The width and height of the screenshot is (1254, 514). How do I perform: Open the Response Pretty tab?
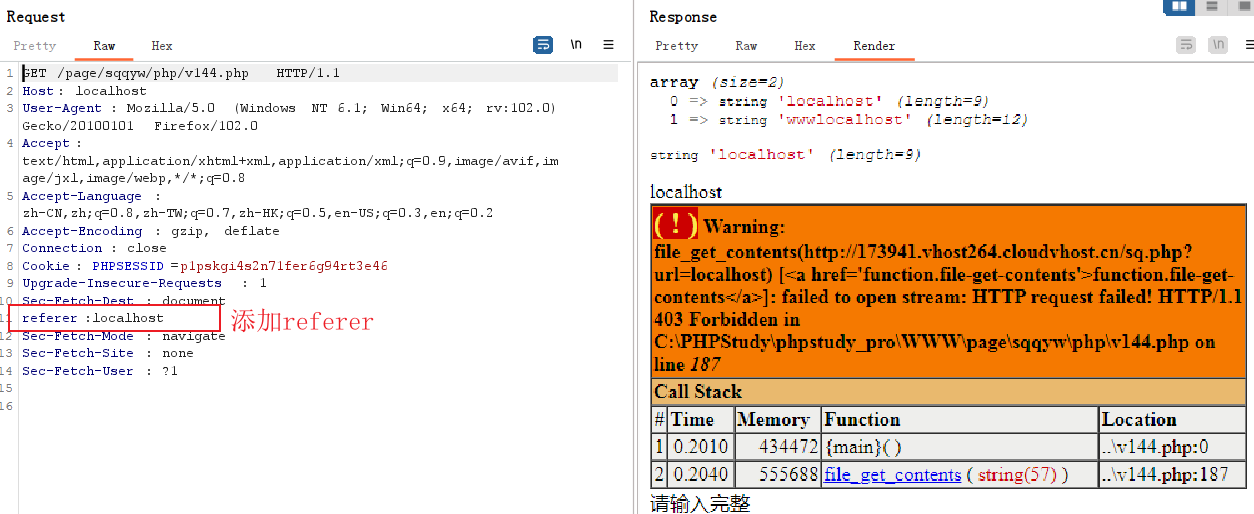point(677,46)
